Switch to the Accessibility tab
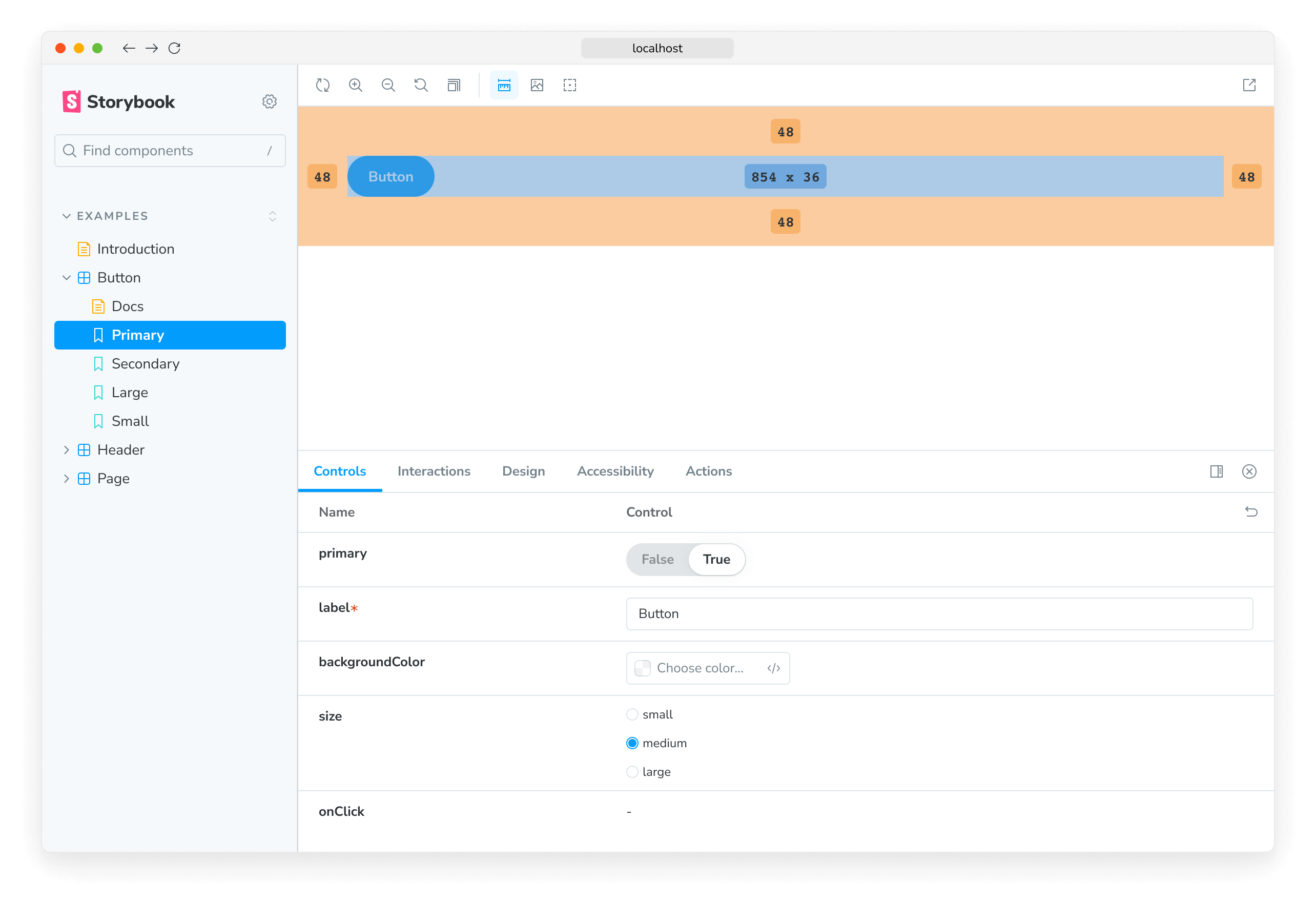The width and height of the screenshot is (1316, 904). tap(615, 471)
